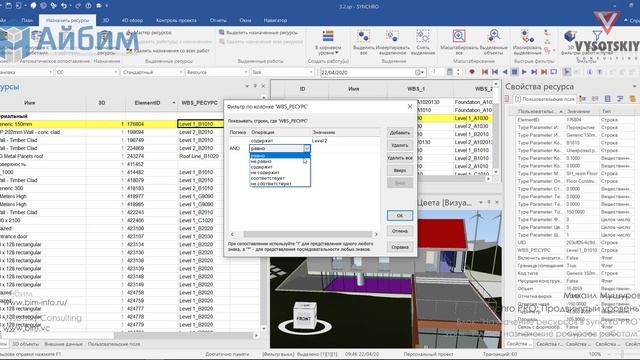This screenshot has height=360, width=640.
Task: Click the record red dot playback icon
Action: [x=472, y=72]
